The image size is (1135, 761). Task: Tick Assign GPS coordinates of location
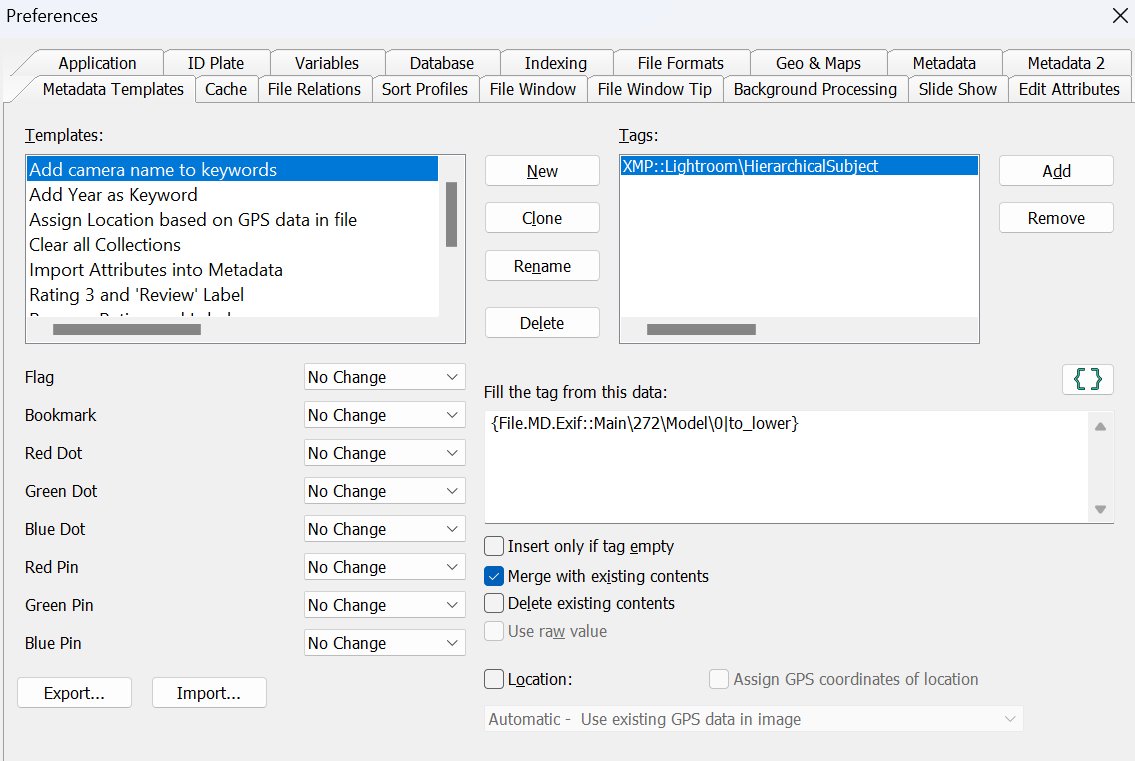(x=719, y=679)
